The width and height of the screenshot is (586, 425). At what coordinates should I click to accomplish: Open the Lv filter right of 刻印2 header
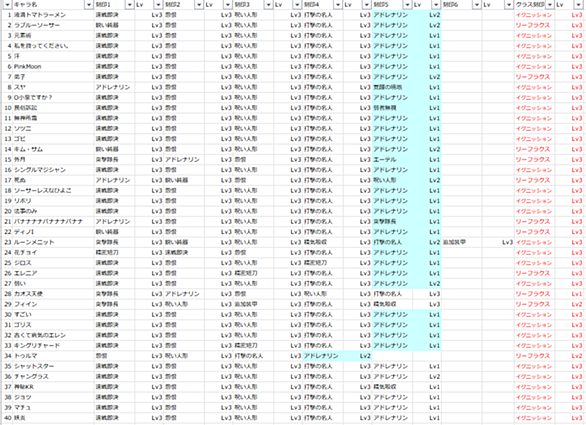coord(228,4)
